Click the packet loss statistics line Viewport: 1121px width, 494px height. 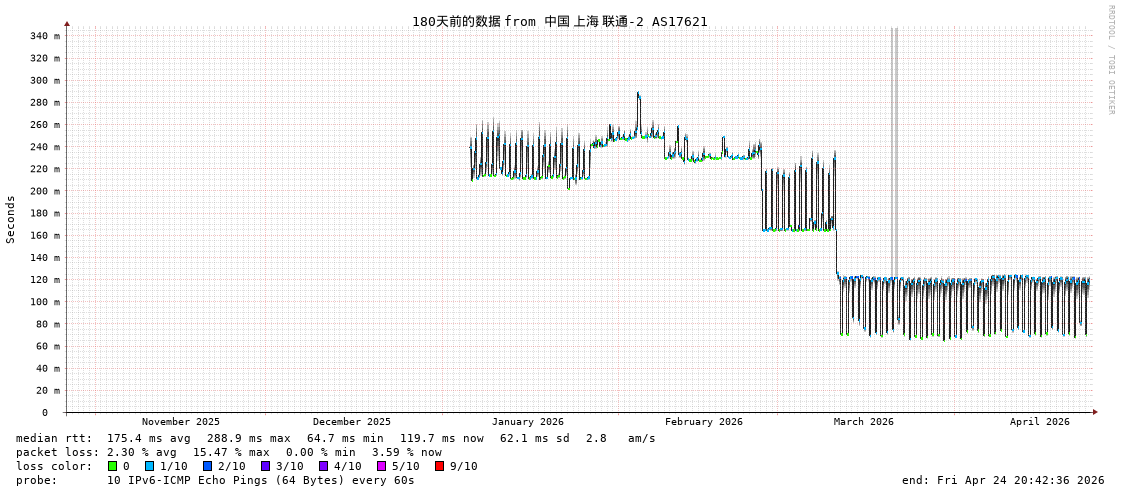click(x=228, y=452)
